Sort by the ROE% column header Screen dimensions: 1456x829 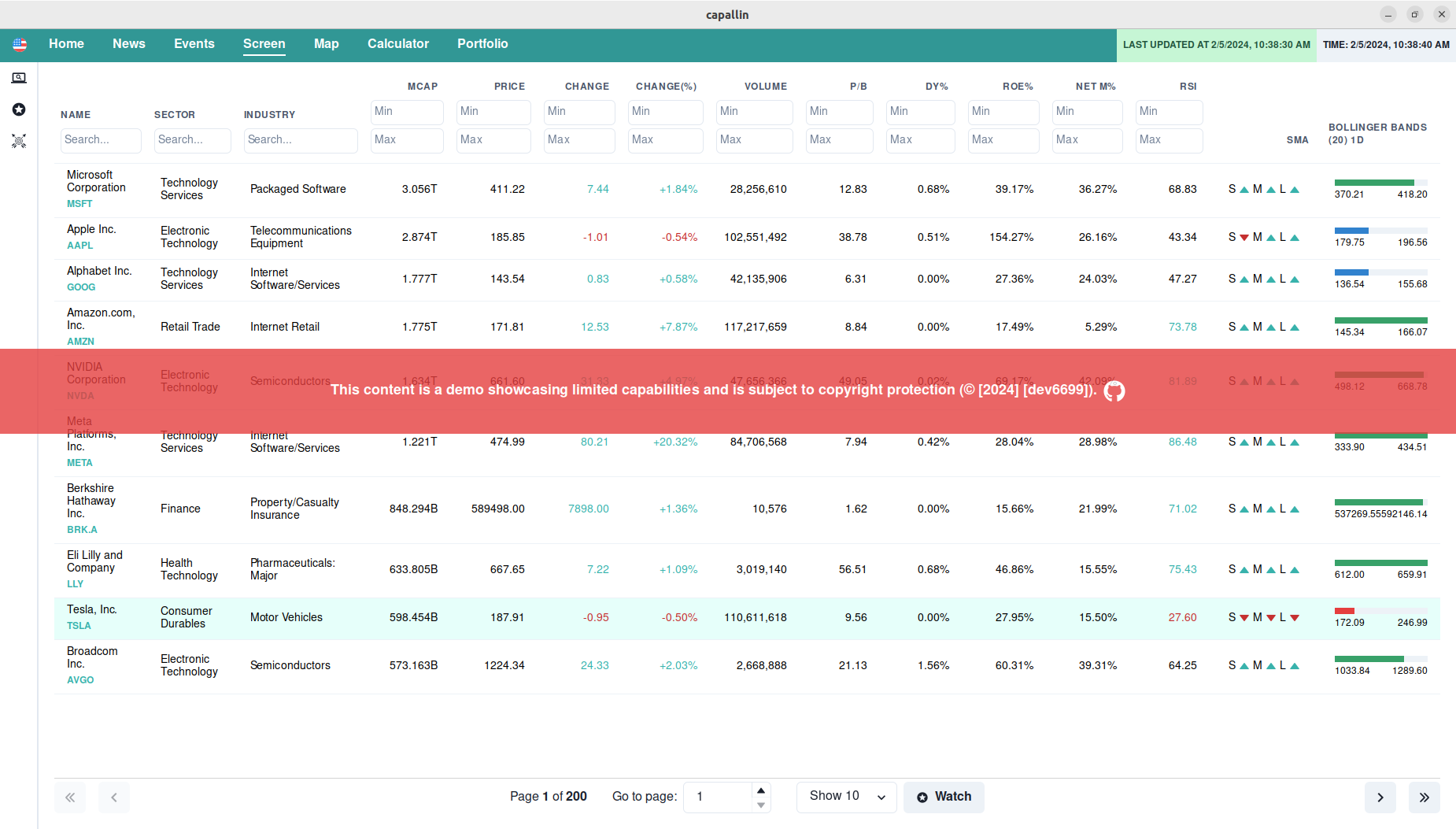(x=1018, y=87)
